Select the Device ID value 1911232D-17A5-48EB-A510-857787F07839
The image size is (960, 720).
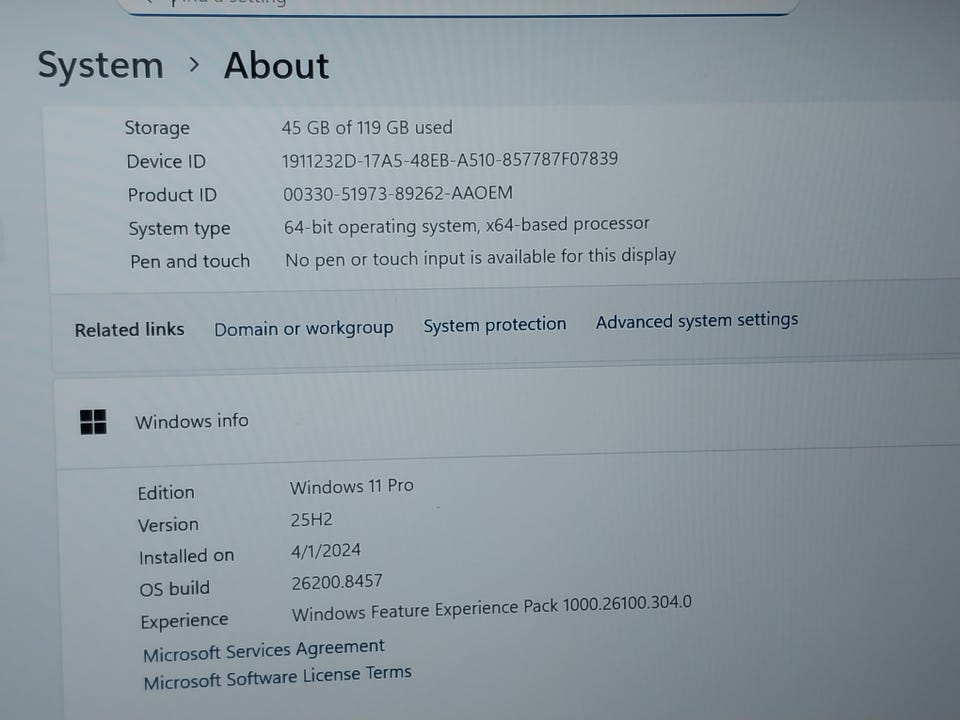[450, 160]
